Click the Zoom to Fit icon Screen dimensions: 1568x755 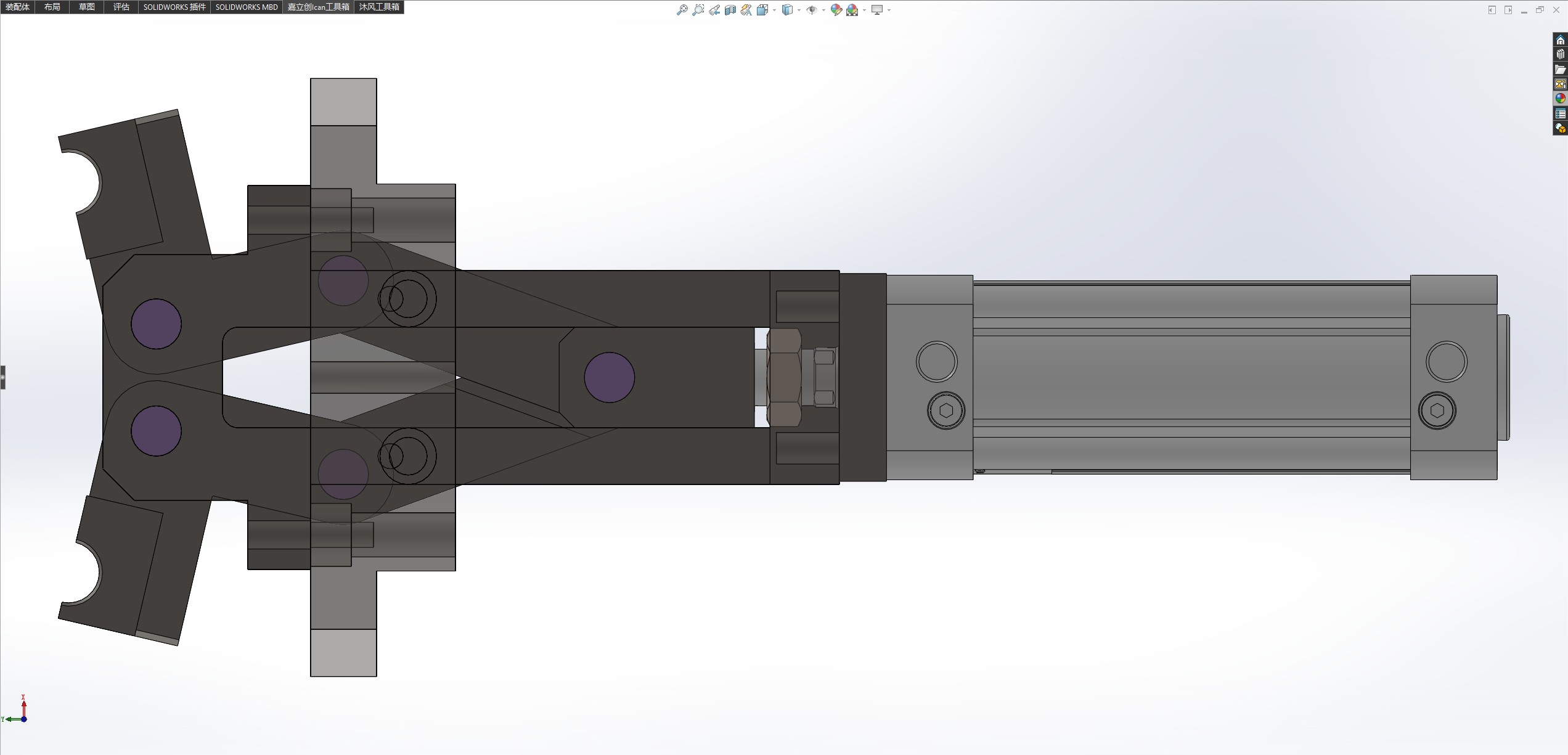click(682, 10)
